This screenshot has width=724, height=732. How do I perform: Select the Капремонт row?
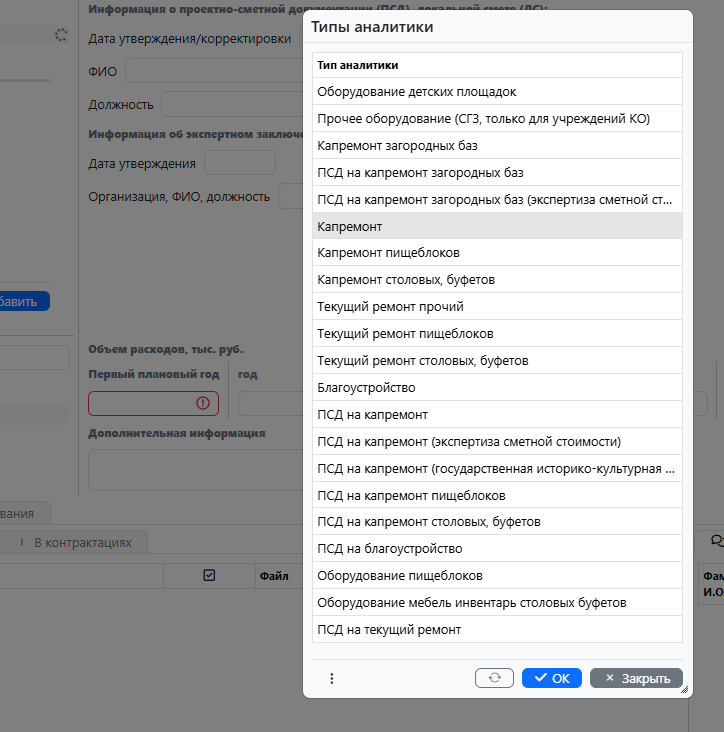[497, 227]
